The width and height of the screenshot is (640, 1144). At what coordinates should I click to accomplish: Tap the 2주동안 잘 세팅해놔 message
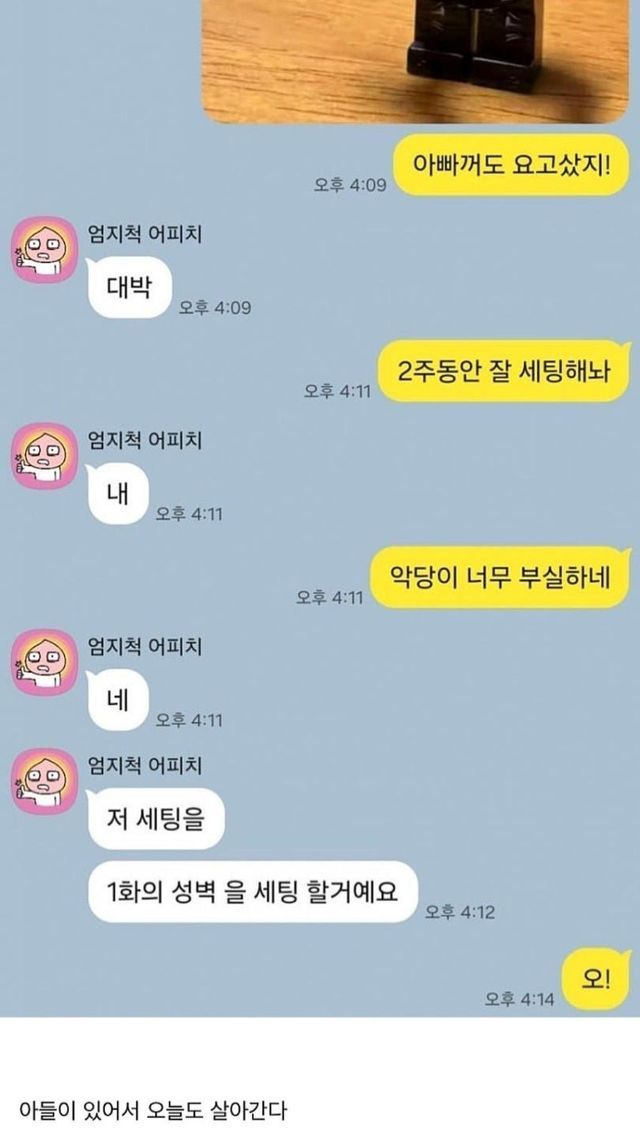click(x=504, y=371)
